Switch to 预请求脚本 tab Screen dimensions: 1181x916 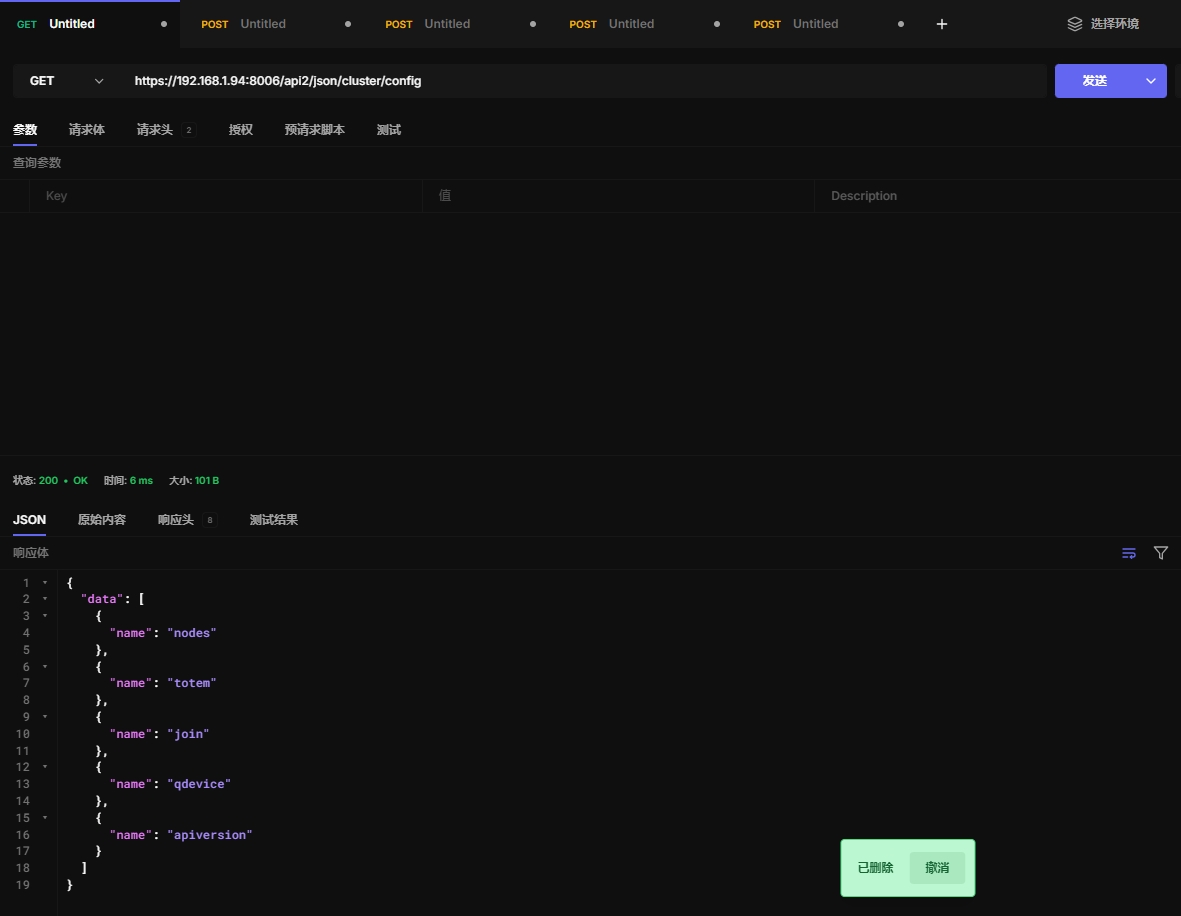[x=314, y=130]
